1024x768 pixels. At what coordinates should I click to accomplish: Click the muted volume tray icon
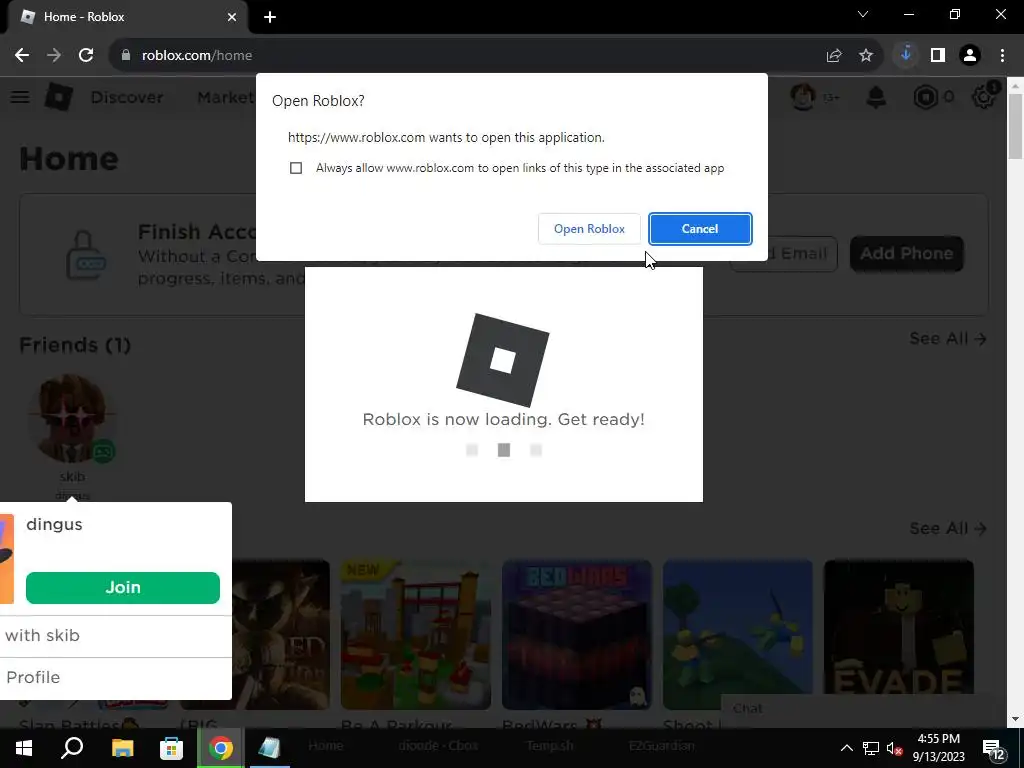[x=894, y=748]
